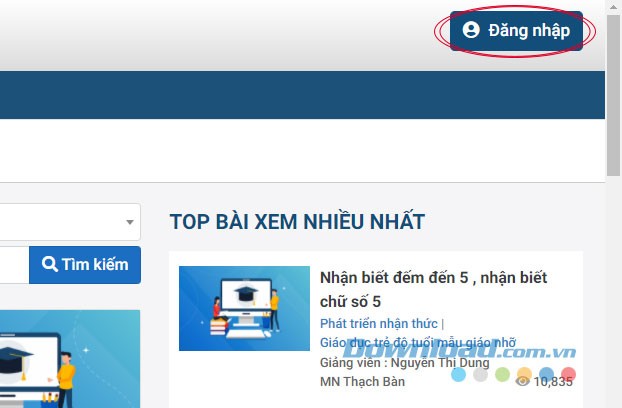Click the red watermark dot
Image resolution: width=622 pixels, height=408 pixels.
(x=568, y=375)
